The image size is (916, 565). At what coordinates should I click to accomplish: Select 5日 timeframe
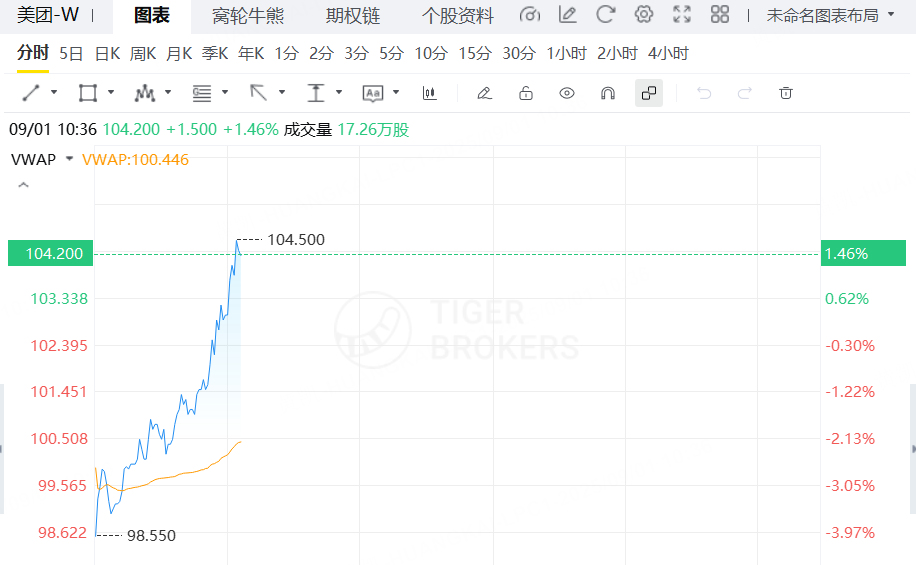[71, 54]
